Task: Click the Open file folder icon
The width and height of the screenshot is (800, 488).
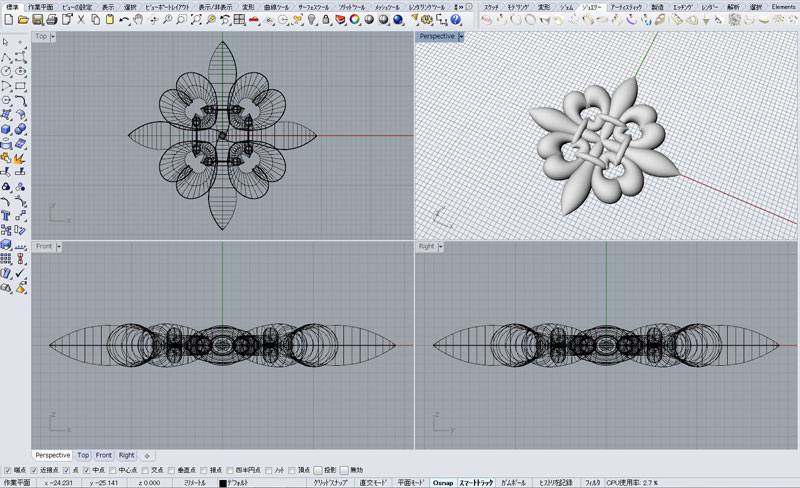Action: [21, 20]
